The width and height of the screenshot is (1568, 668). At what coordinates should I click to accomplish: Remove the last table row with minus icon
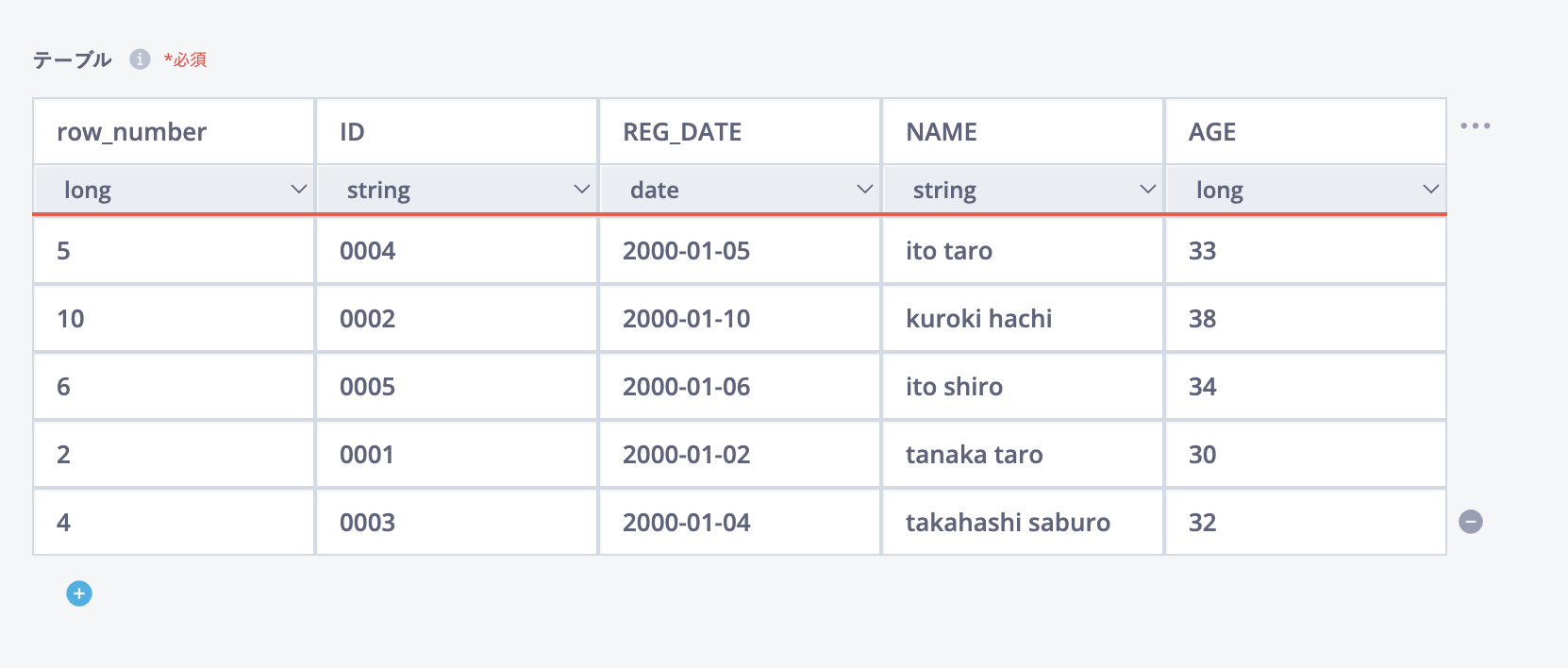(1470, 522)
